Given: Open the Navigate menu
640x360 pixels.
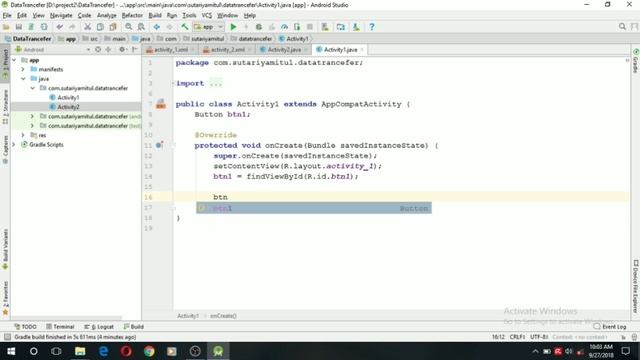Looking at the screenshot, I should (61, 16).
